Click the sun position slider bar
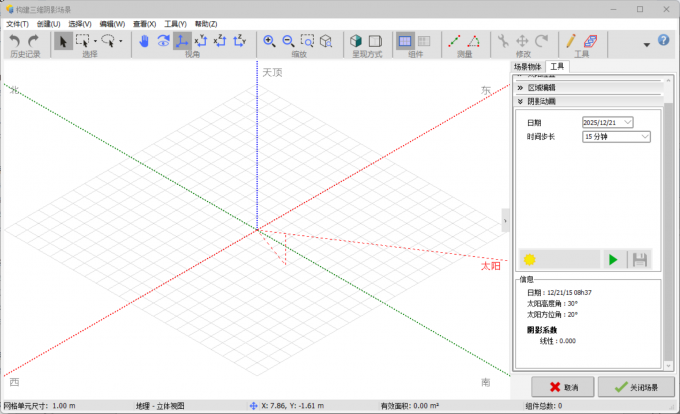 pos(560,260)
